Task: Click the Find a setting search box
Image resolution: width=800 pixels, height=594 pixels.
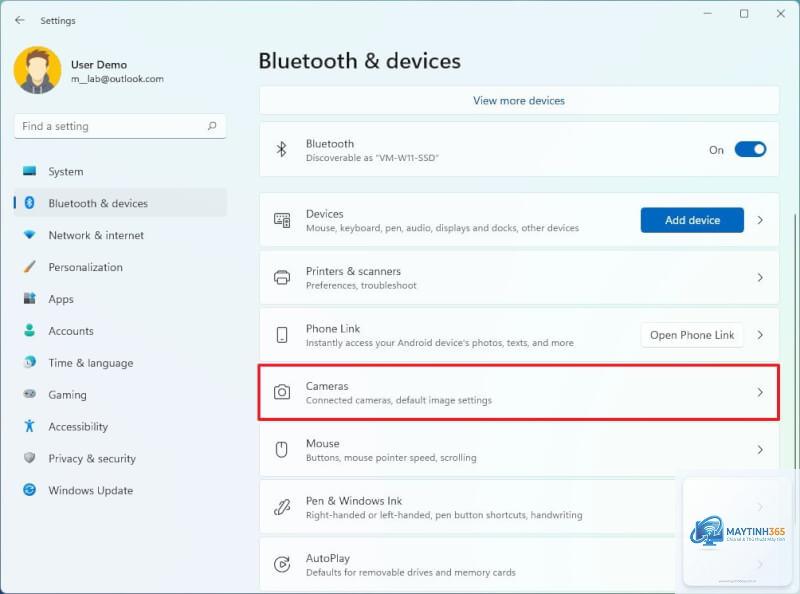Action: (120, 126)
